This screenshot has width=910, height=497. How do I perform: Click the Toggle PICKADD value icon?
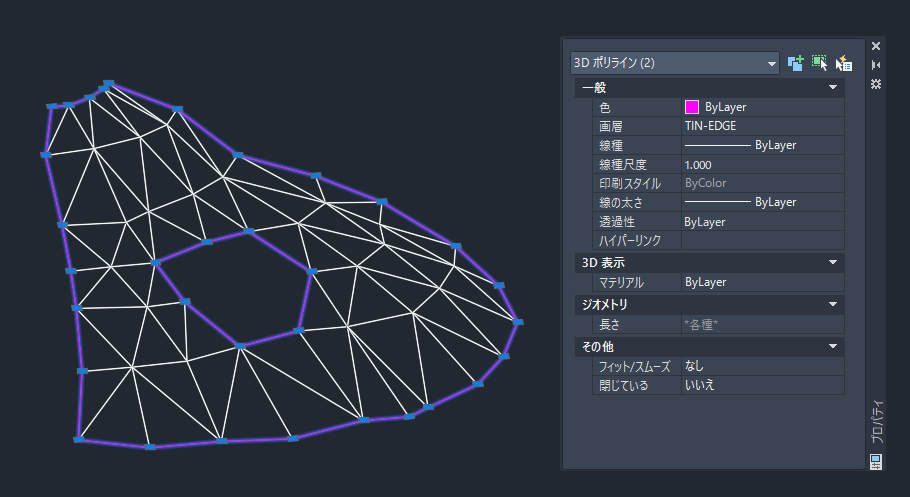tap(796, 63)
